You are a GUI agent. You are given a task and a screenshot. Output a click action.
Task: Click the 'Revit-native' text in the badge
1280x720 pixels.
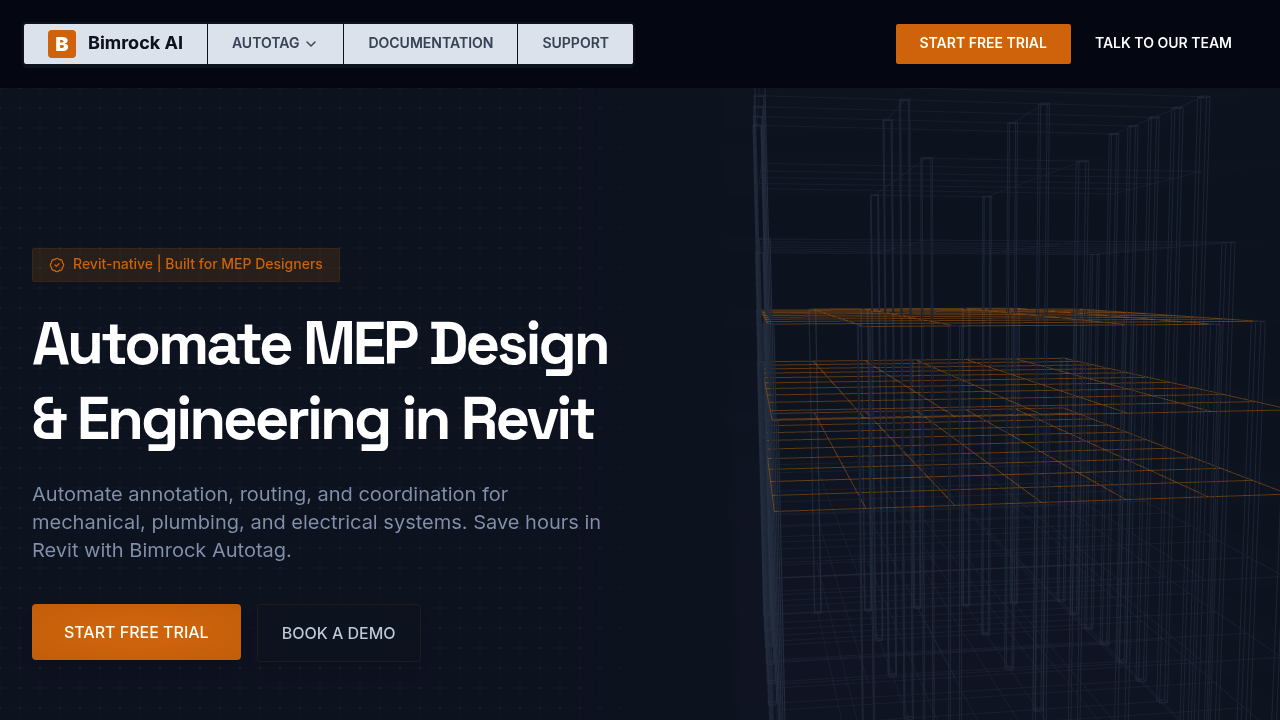point(112,264)
